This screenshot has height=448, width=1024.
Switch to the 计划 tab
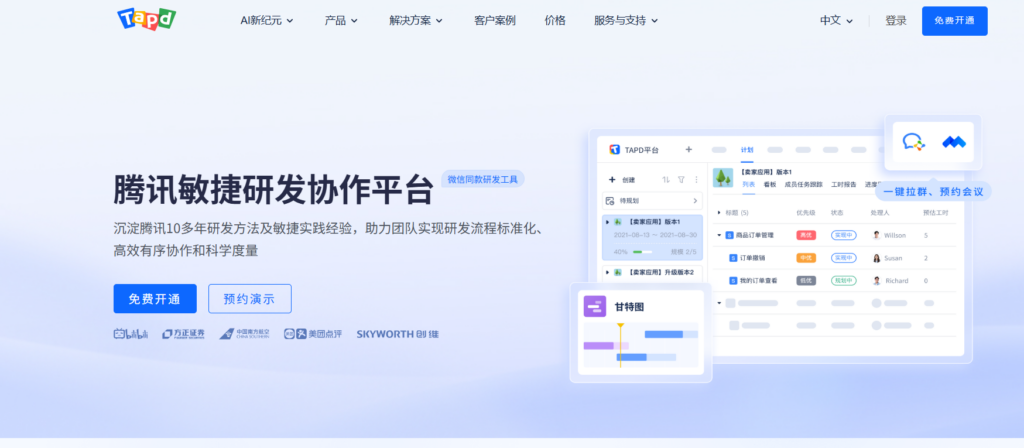point(747,150)
